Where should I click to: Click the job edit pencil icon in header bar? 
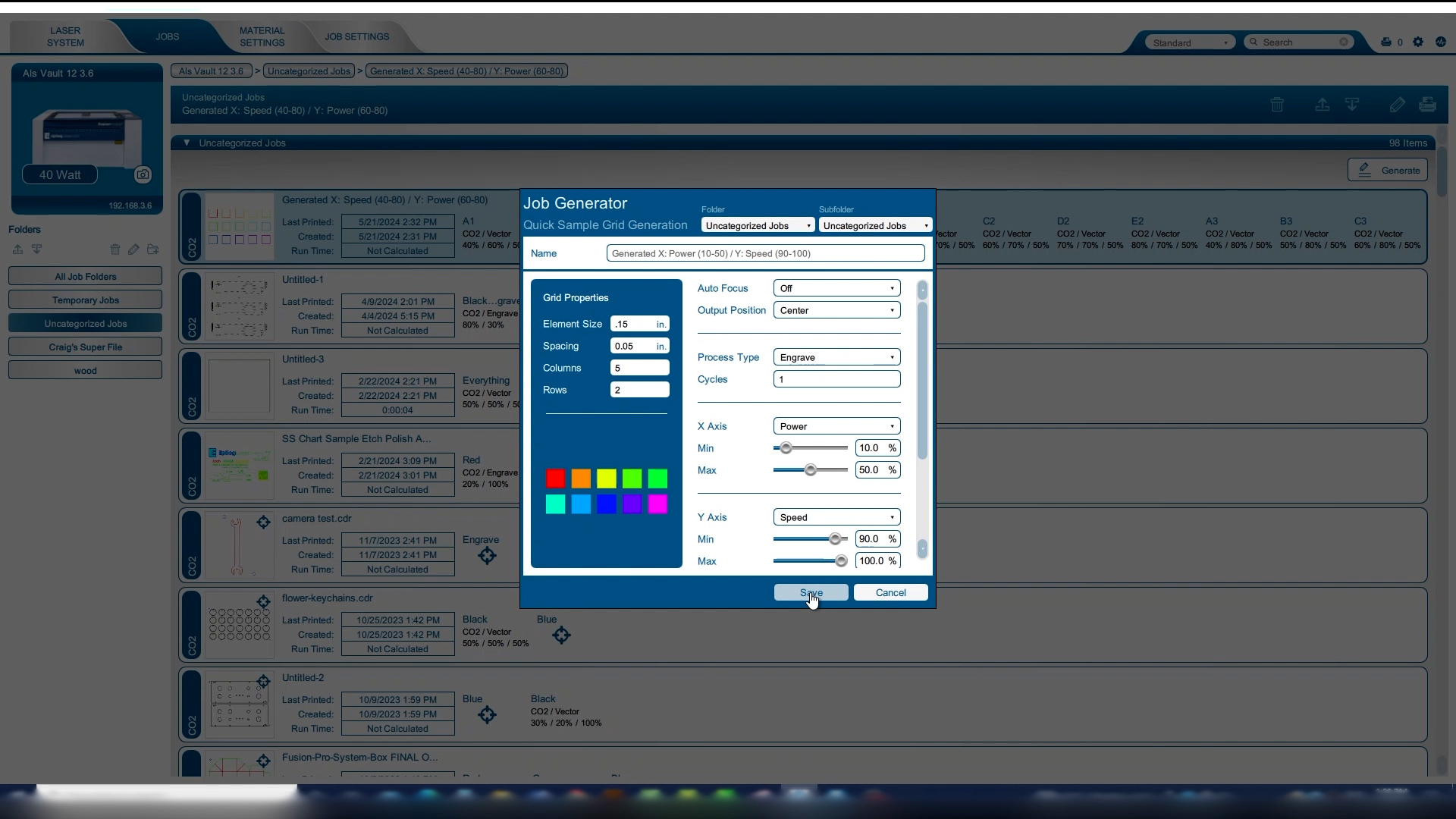pos(1398,105)
